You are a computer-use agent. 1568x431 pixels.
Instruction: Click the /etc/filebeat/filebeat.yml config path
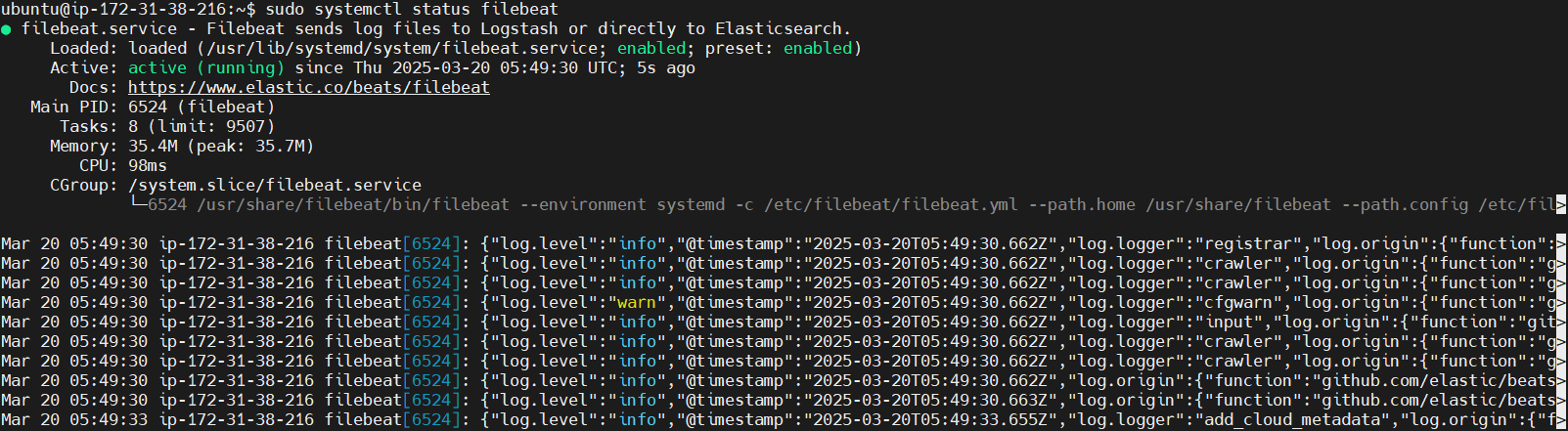click(x=891, y=204)
